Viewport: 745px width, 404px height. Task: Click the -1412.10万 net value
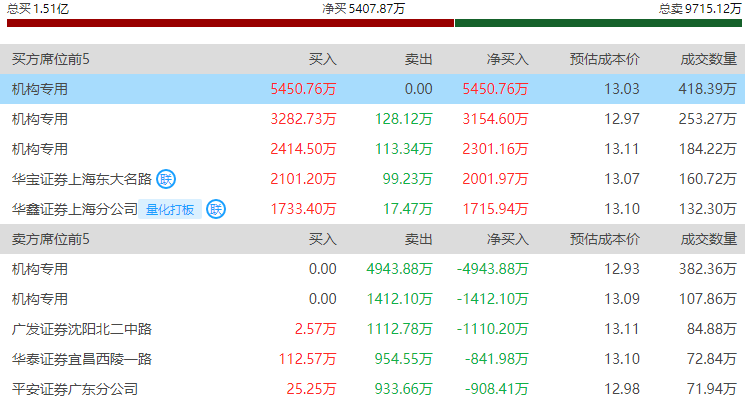[x=492, y=299]
